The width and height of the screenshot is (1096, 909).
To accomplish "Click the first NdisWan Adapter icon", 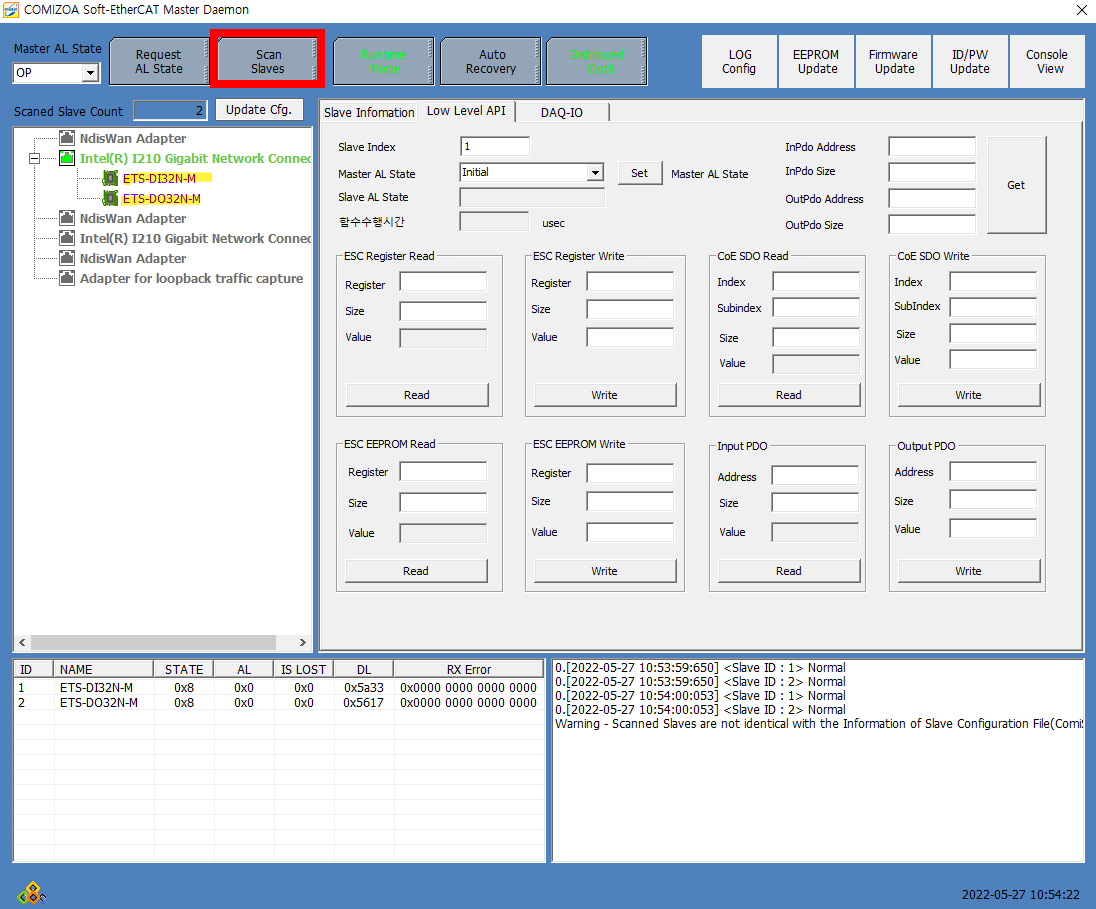I will (67, 139).
